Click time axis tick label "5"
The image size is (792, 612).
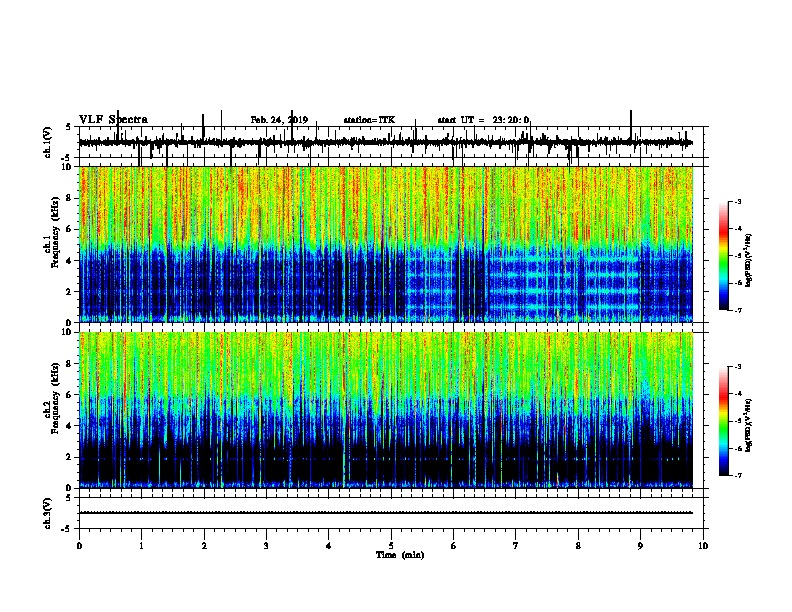coord(391,546)
